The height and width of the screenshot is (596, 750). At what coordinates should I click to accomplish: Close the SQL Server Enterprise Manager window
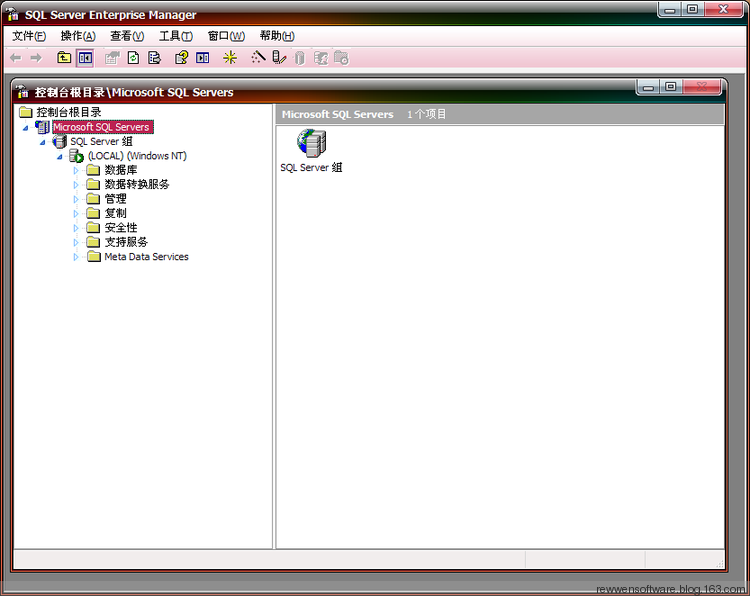pyautogui.click(x=724, y=10)
